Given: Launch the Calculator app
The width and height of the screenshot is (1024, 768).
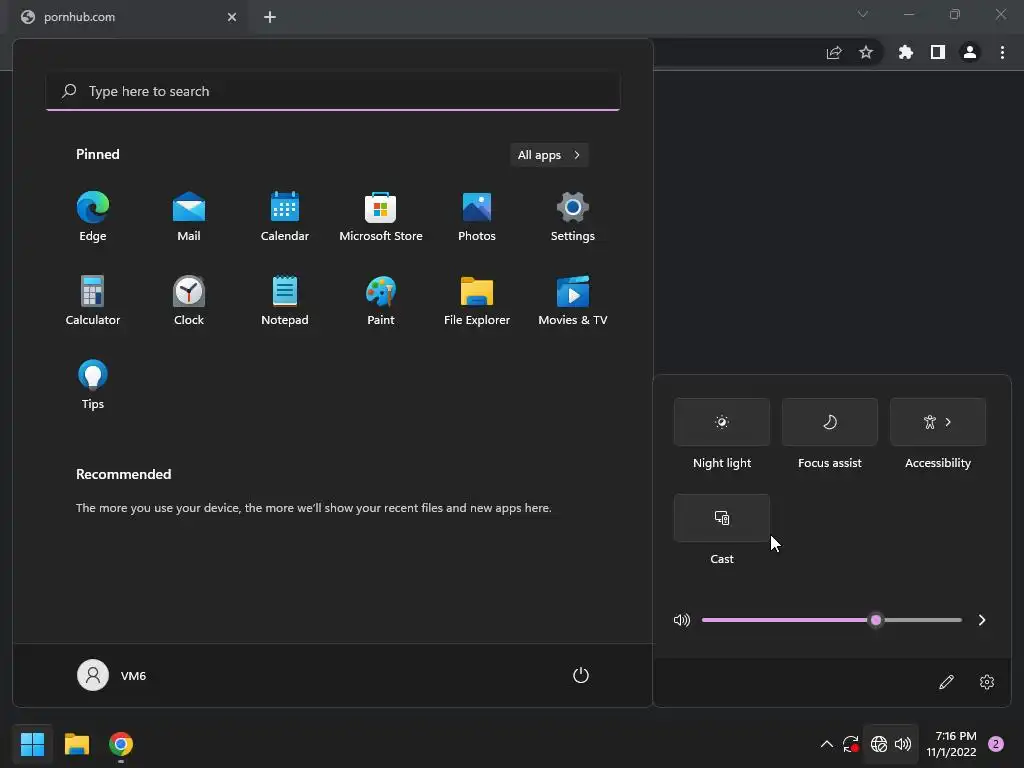Looking at the screenshot, I should tap(93, 300).
